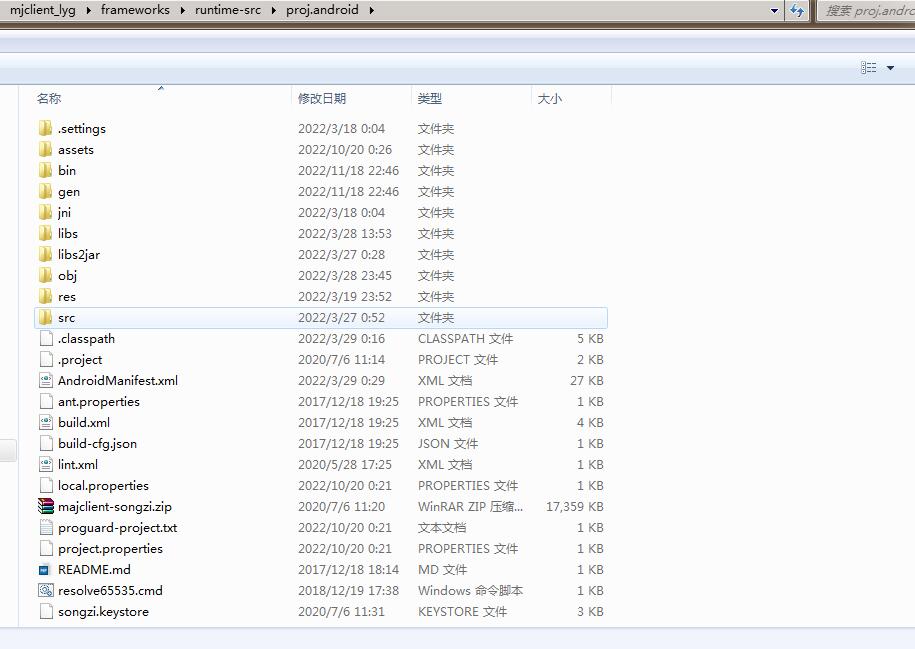The image size is (915, 649).
Task: Click the Windows 命令脚本 type cell
Action: pyautogui.click(x=470, y=591)
